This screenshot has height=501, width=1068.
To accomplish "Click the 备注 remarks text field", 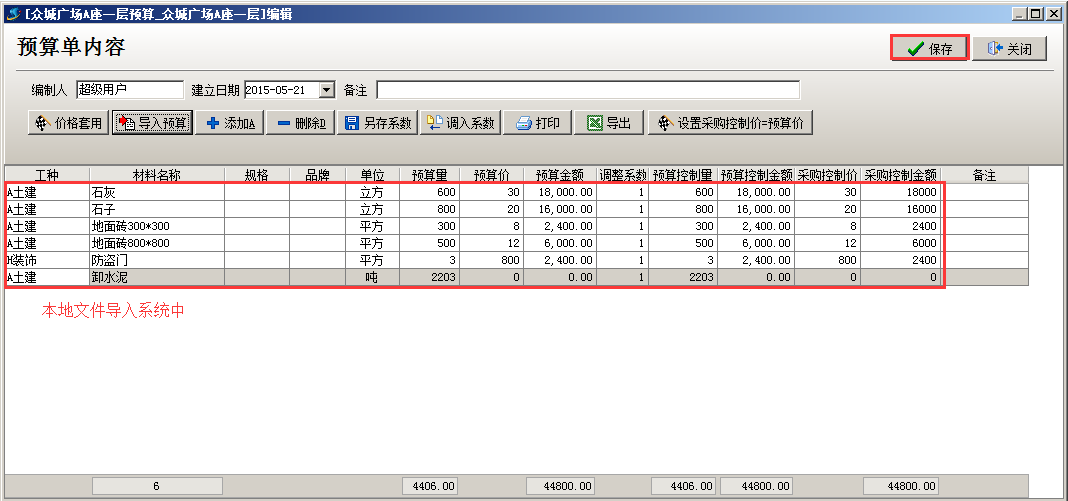I will click(587, 90).
